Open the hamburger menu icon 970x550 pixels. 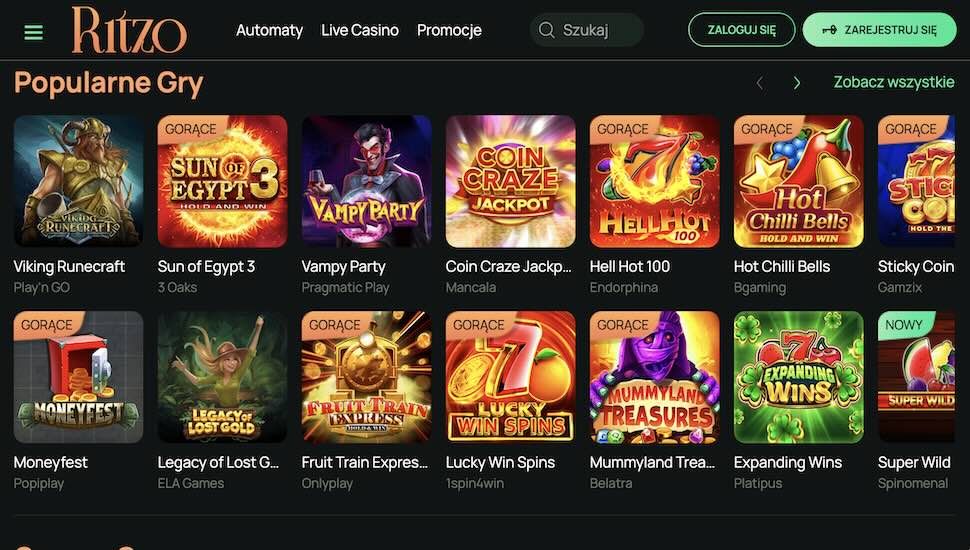[33, 31]
